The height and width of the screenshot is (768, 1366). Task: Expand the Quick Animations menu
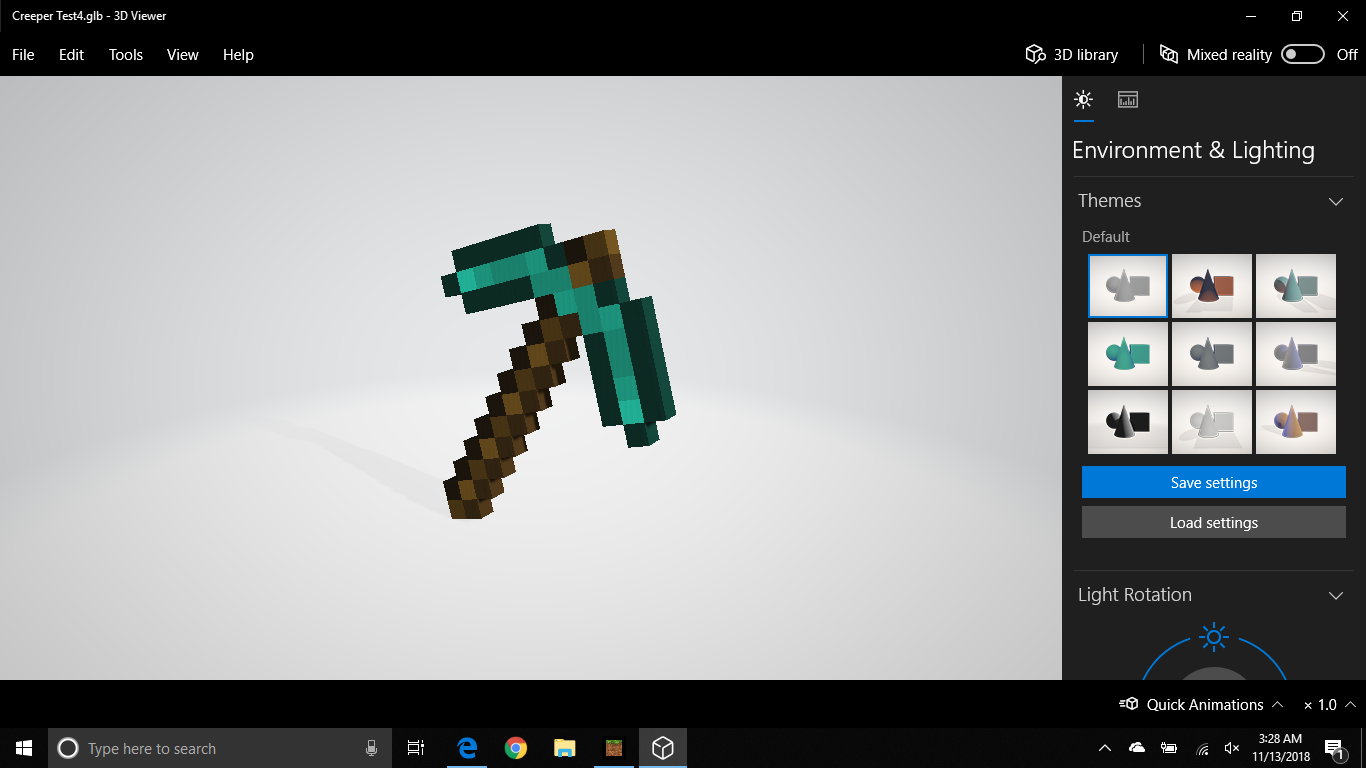(x=1201, y=704)
